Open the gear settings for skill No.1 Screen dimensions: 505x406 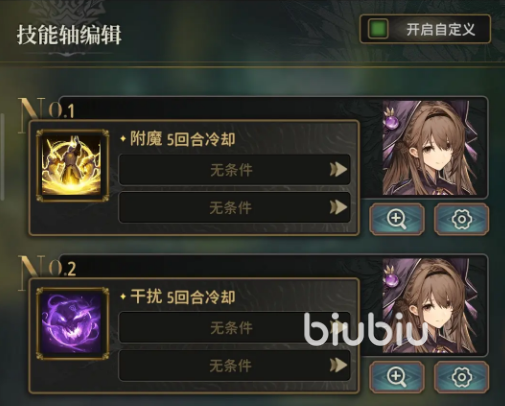[x=462, y=219]
